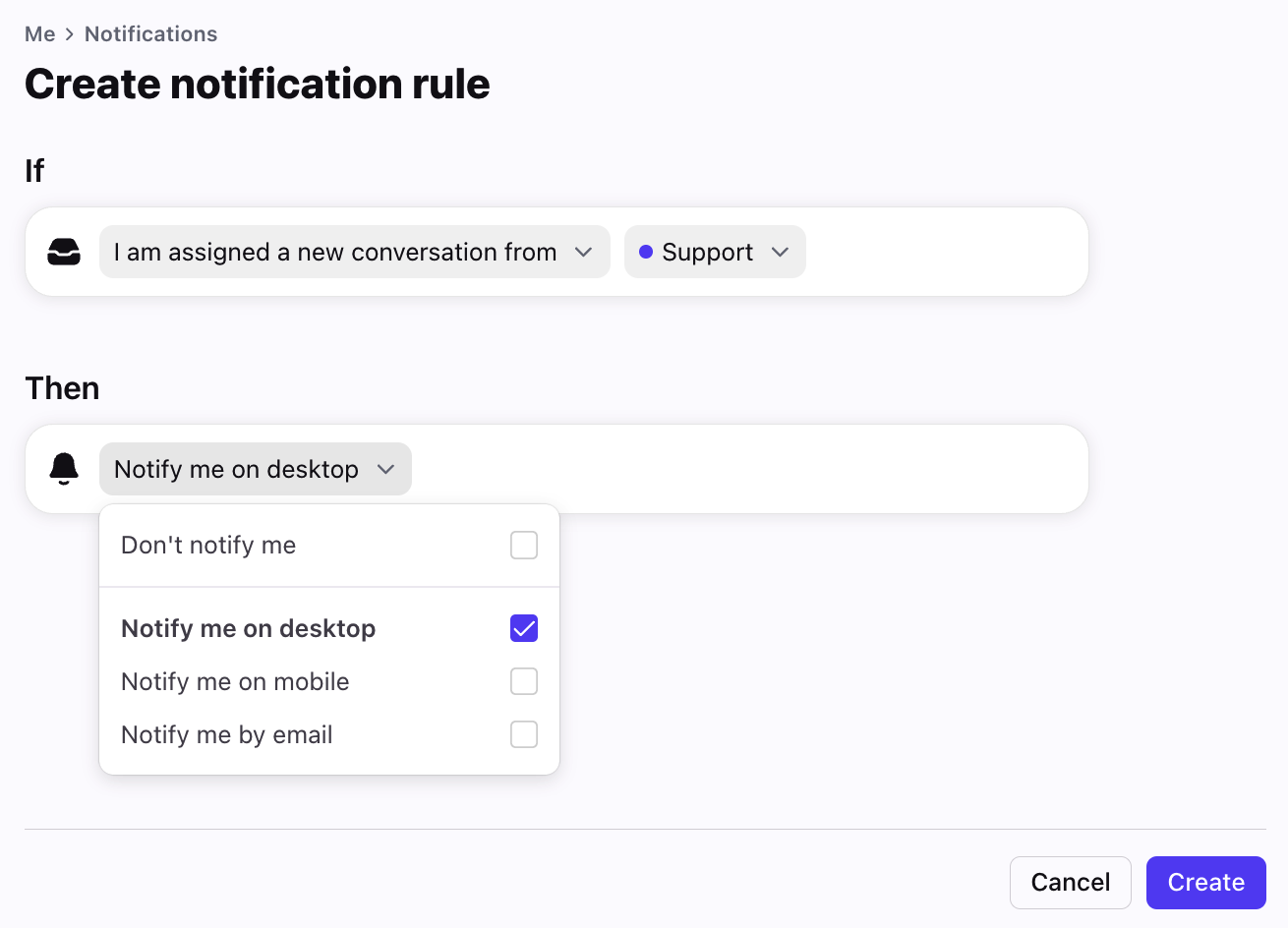Go to Notifications breadcrumb link
The image size is (1288, 928).
[151, 34]
